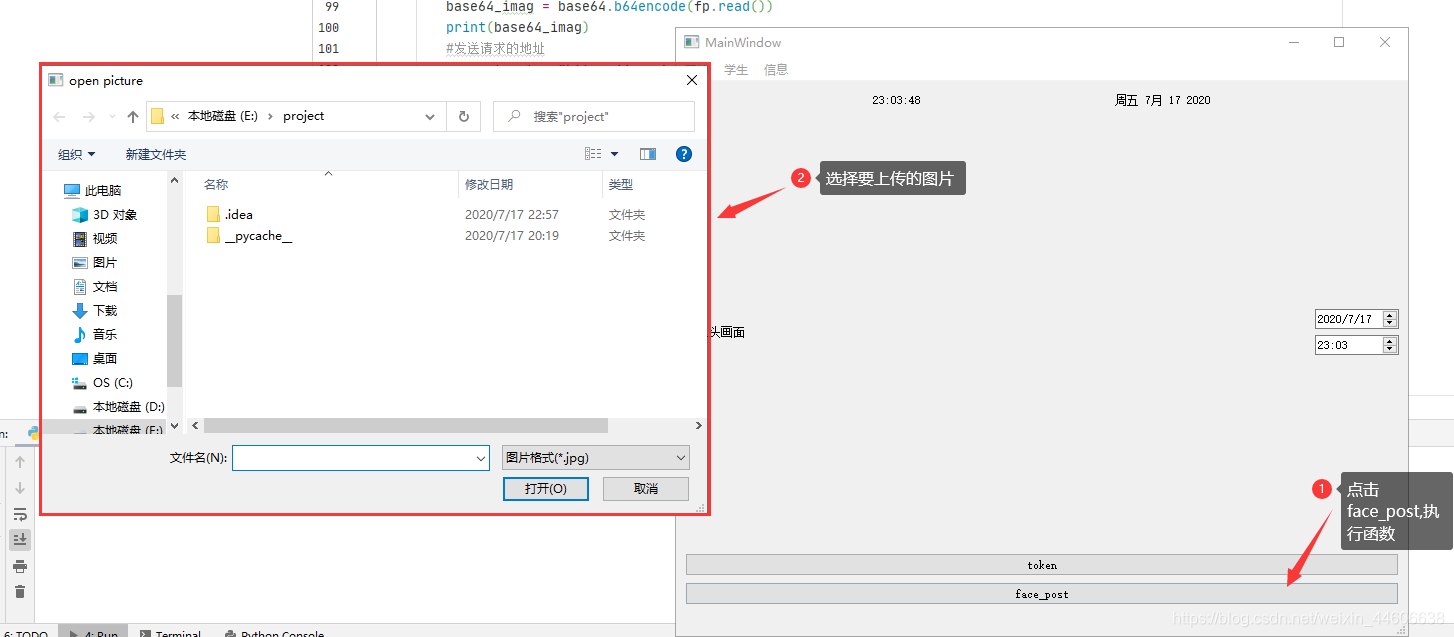Click file list horizontal scrollbar thumb
This screenshot has height=637, width=1454.
405,425
